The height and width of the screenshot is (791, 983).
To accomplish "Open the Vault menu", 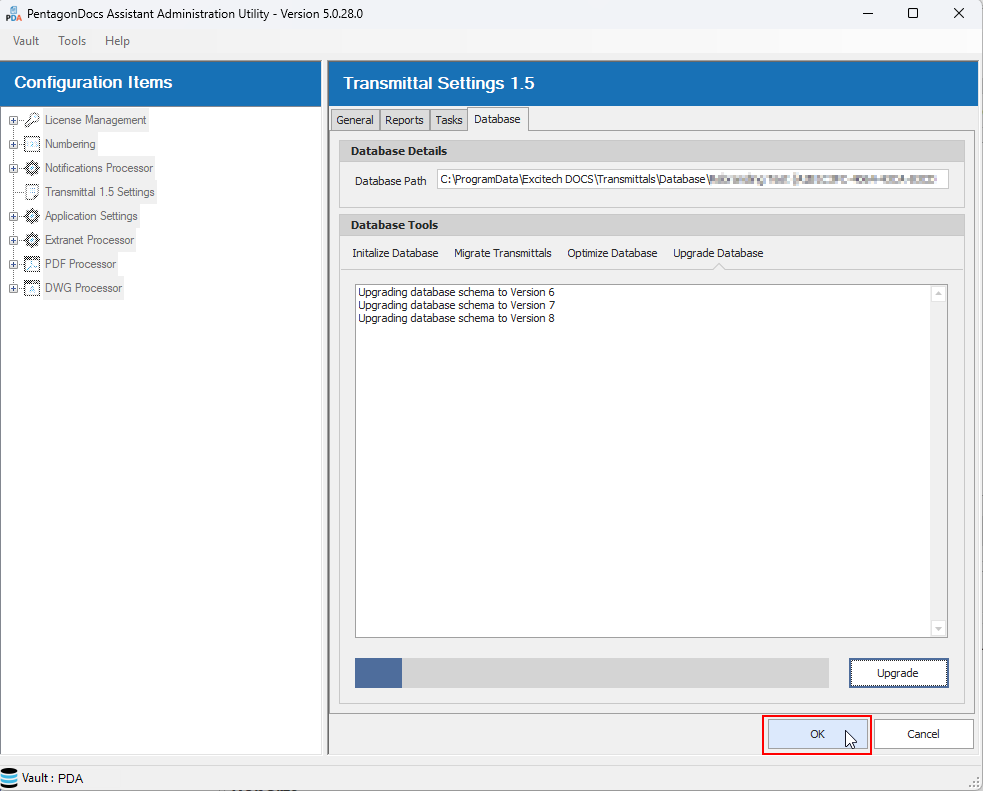I will (26, 41).
